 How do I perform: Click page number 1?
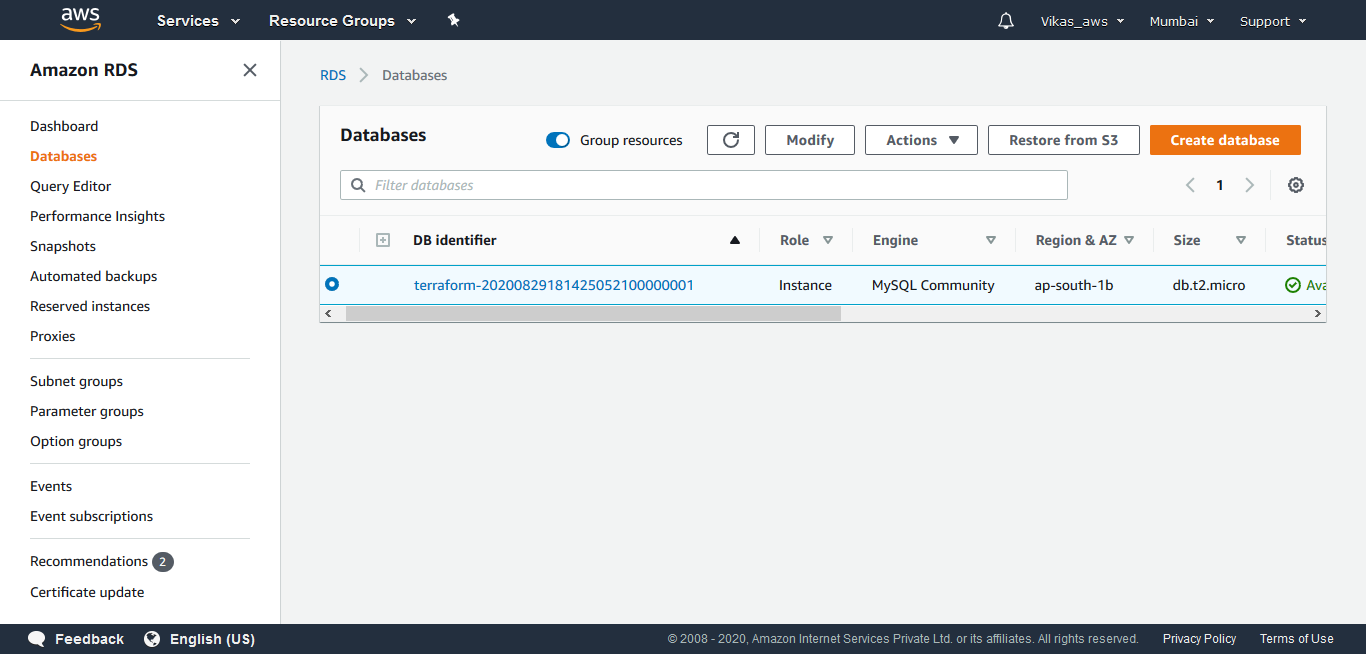[x=1220, y=185]
